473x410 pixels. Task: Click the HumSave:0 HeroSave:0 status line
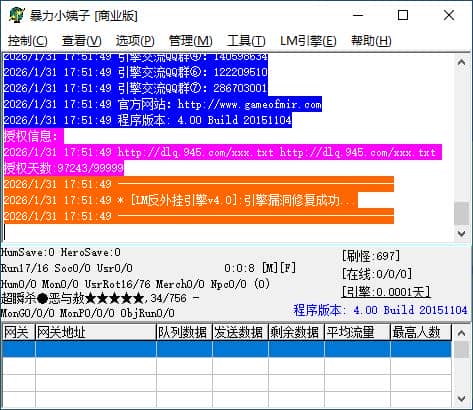pos(61,252)
